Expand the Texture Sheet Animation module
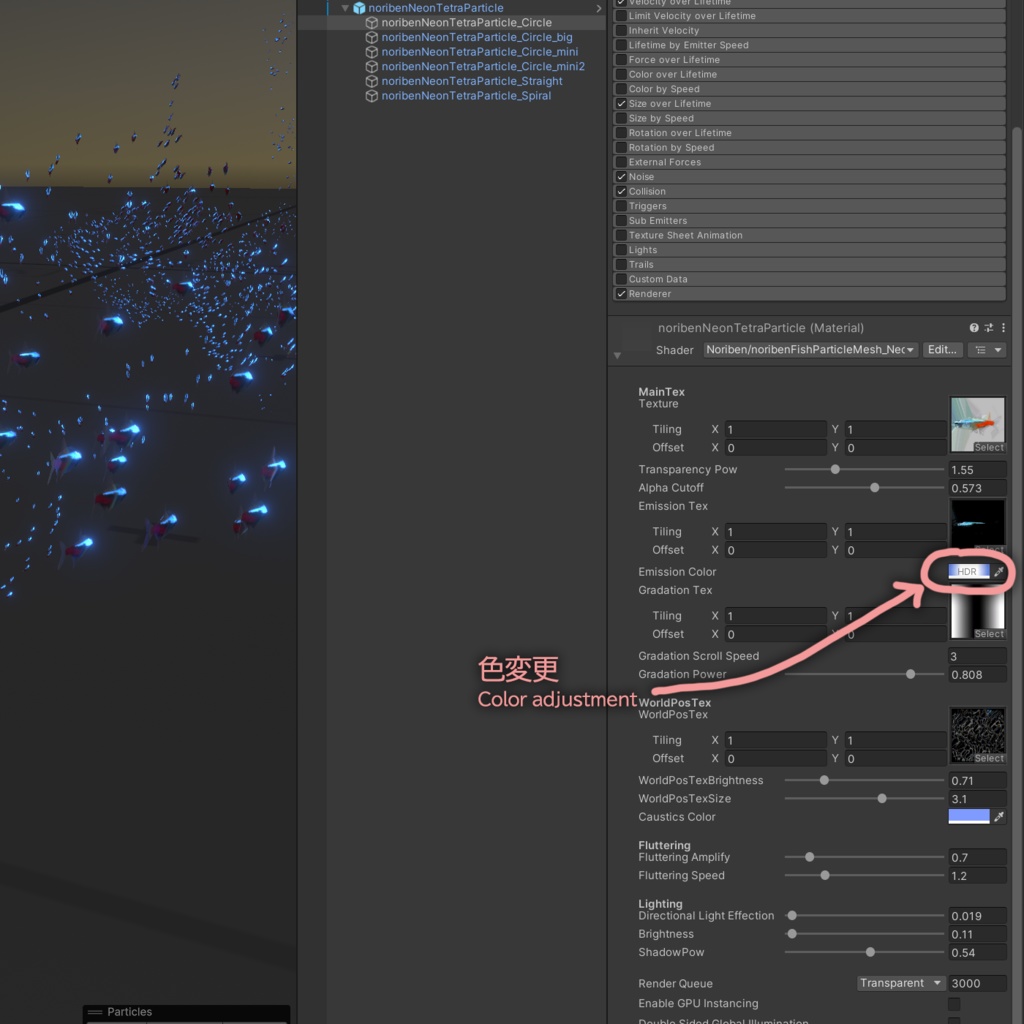 pyautogui.click(x=809, y=235)
